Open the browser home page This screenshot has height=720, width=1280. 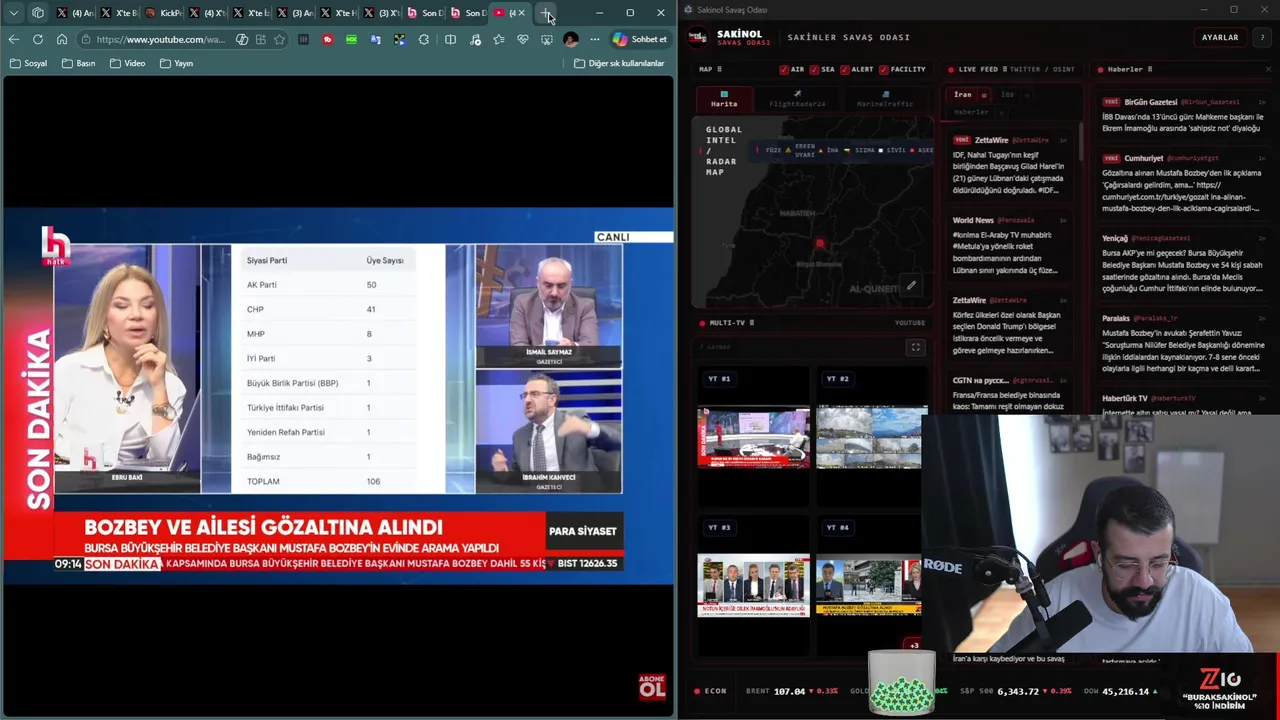(61, 39)
